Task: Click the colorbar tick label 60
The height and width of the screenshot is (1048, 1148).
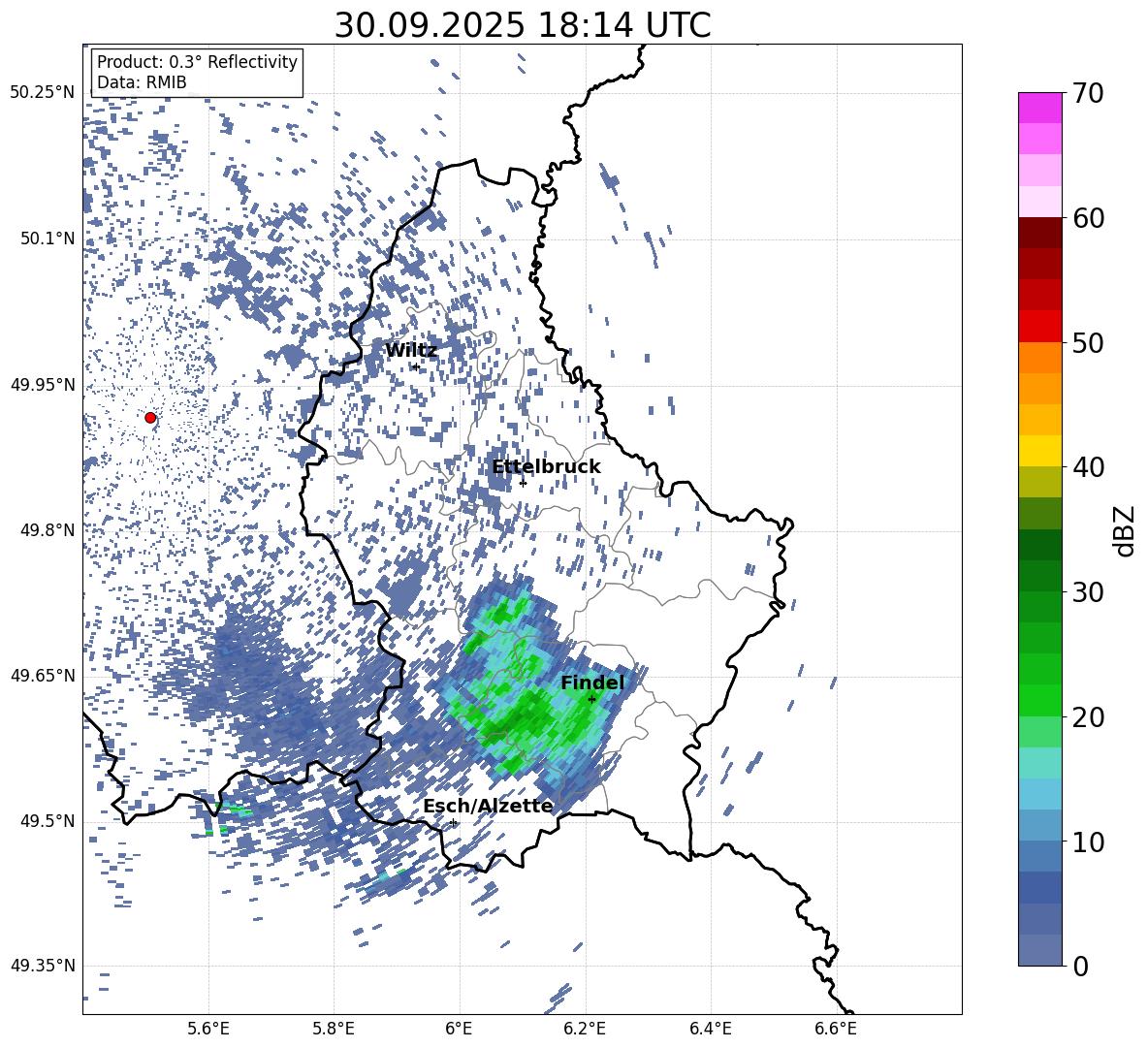Action: pos(1088,218)
